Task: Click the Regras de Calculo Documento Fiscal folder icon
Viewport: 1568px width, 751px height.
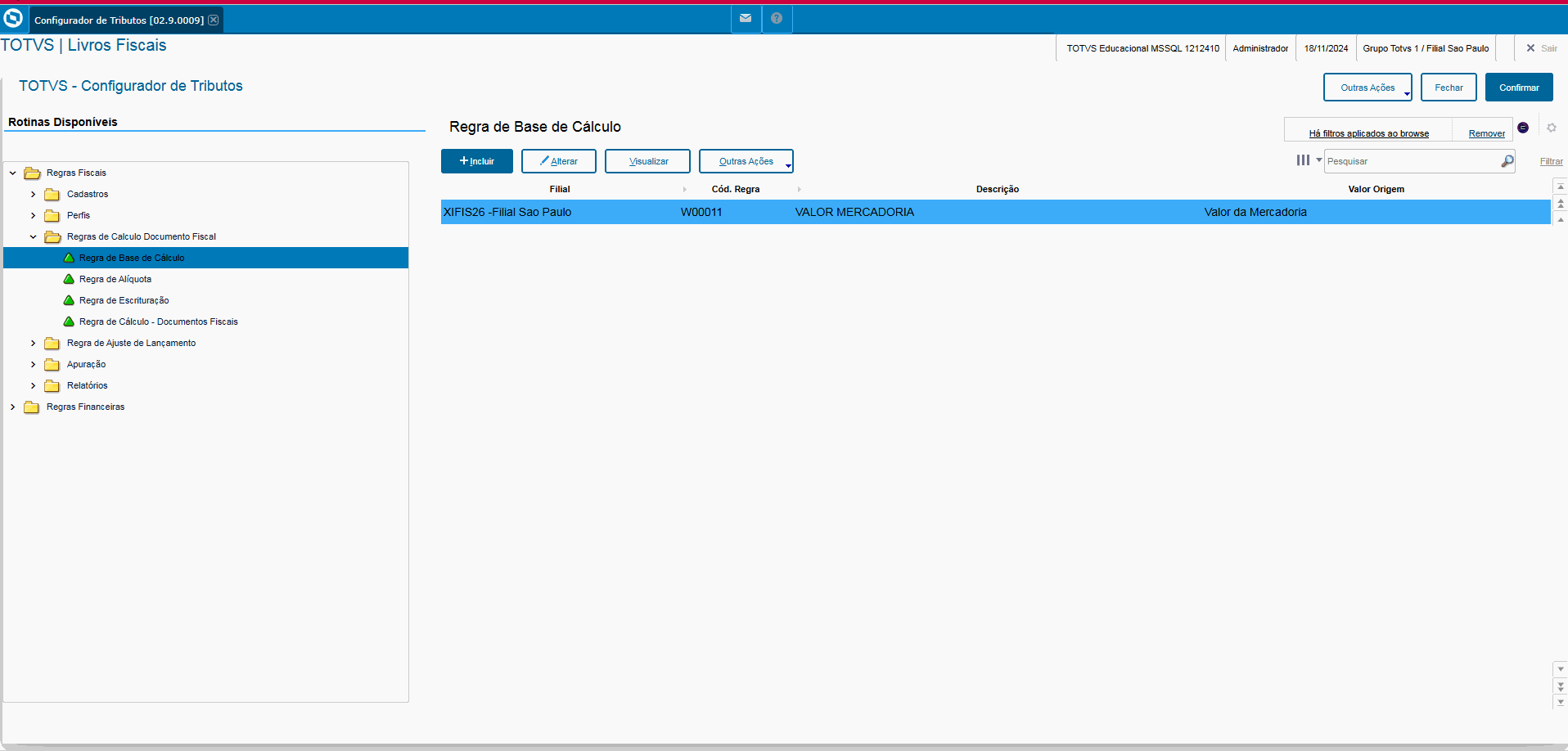Action: coord(53,236)
